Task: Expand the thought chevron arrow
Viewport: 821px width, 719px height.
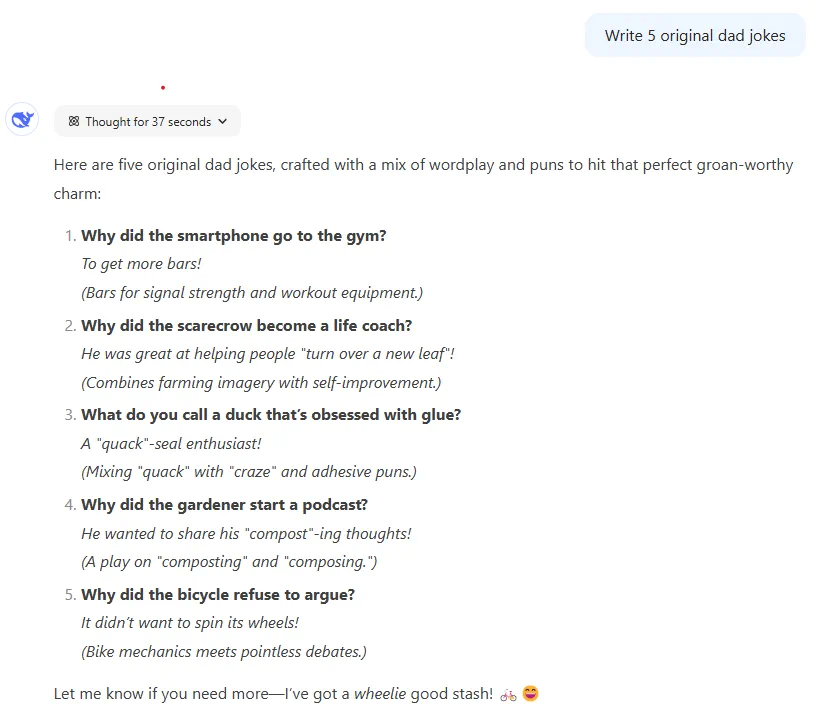Action: (222, 122)
